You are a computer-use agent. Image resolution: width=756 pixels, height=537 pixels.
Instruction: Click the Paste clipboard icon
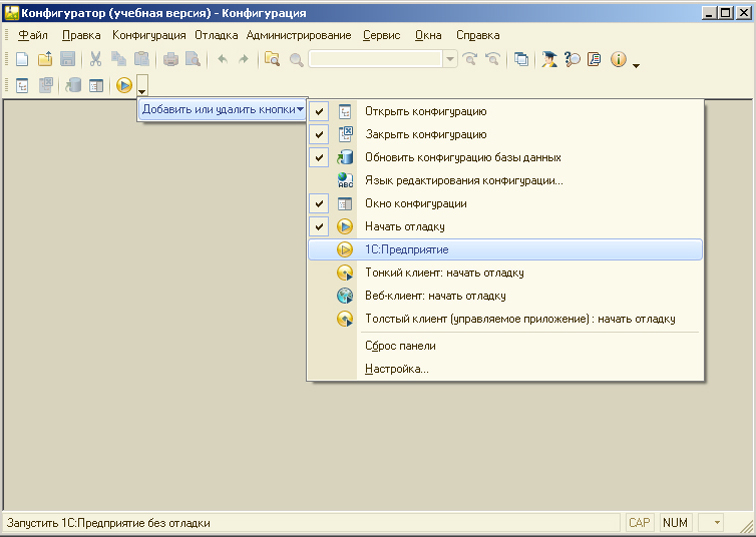click(141, 59)
